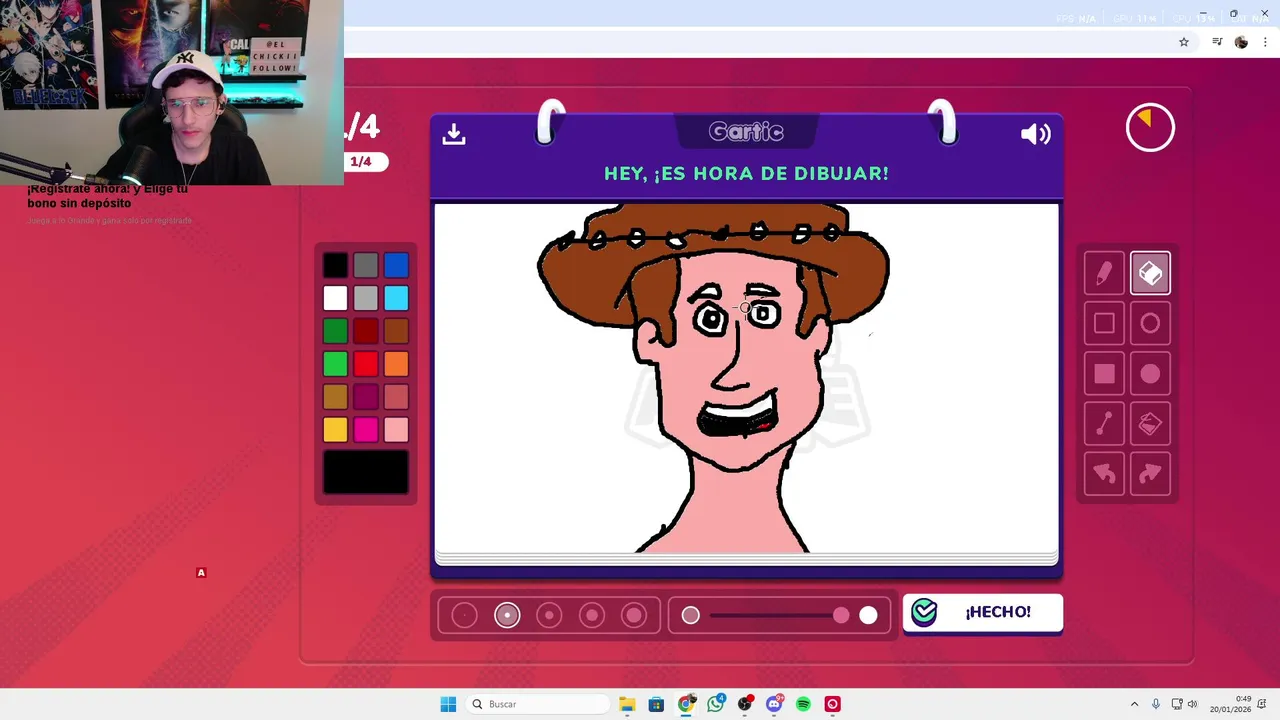
Task: Pick the bright green color swatch
Action: pyautogui.click(x=335, y=364)
